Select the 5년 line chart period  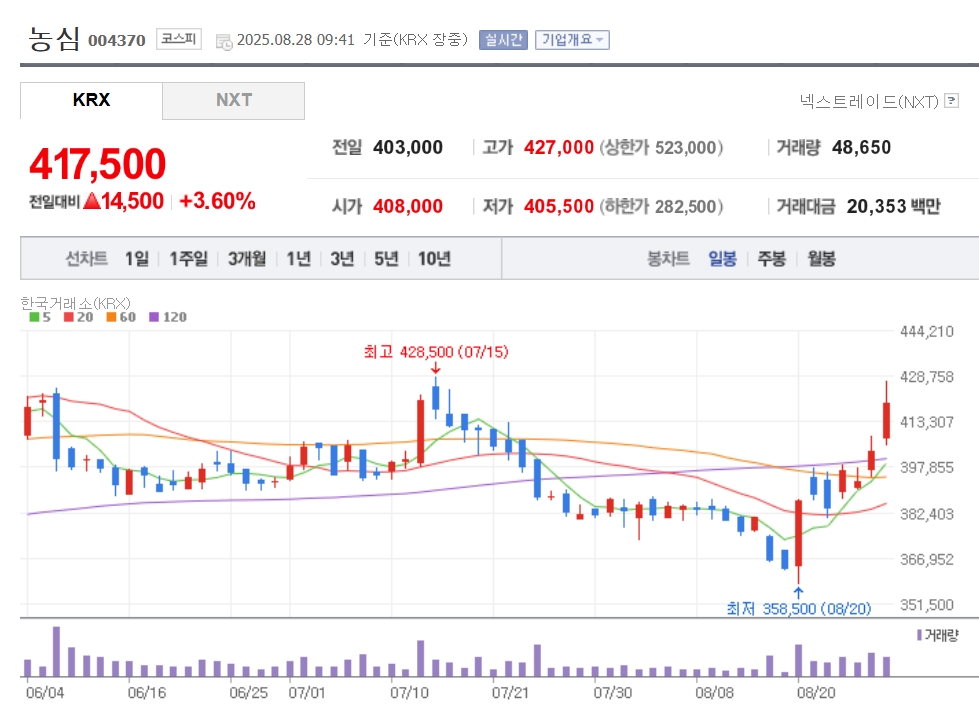(x=386, y=259)
